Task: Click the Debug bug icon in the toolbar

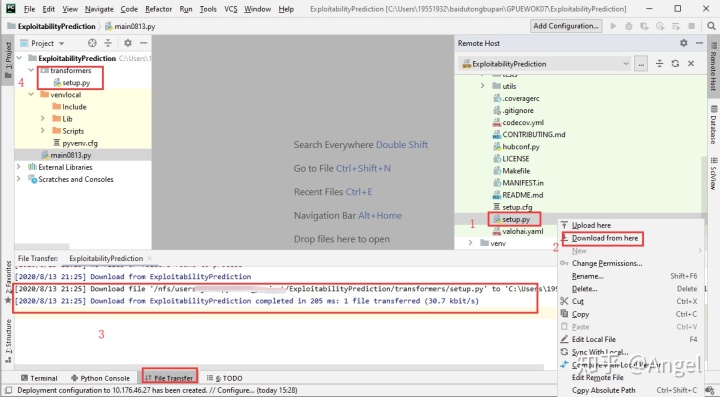Action: 629,26
